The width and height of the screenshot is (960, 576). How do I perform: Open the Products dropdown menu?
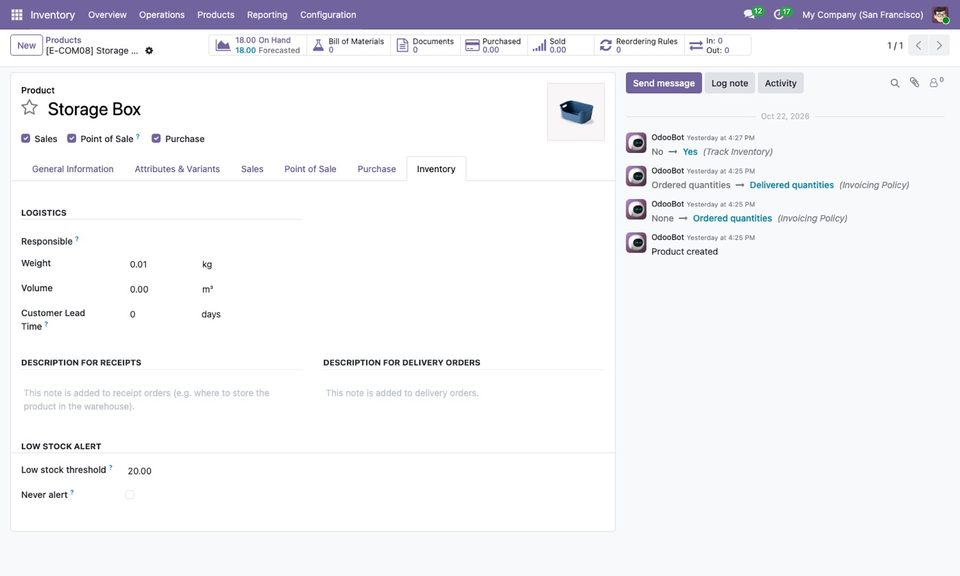[216, 15]
